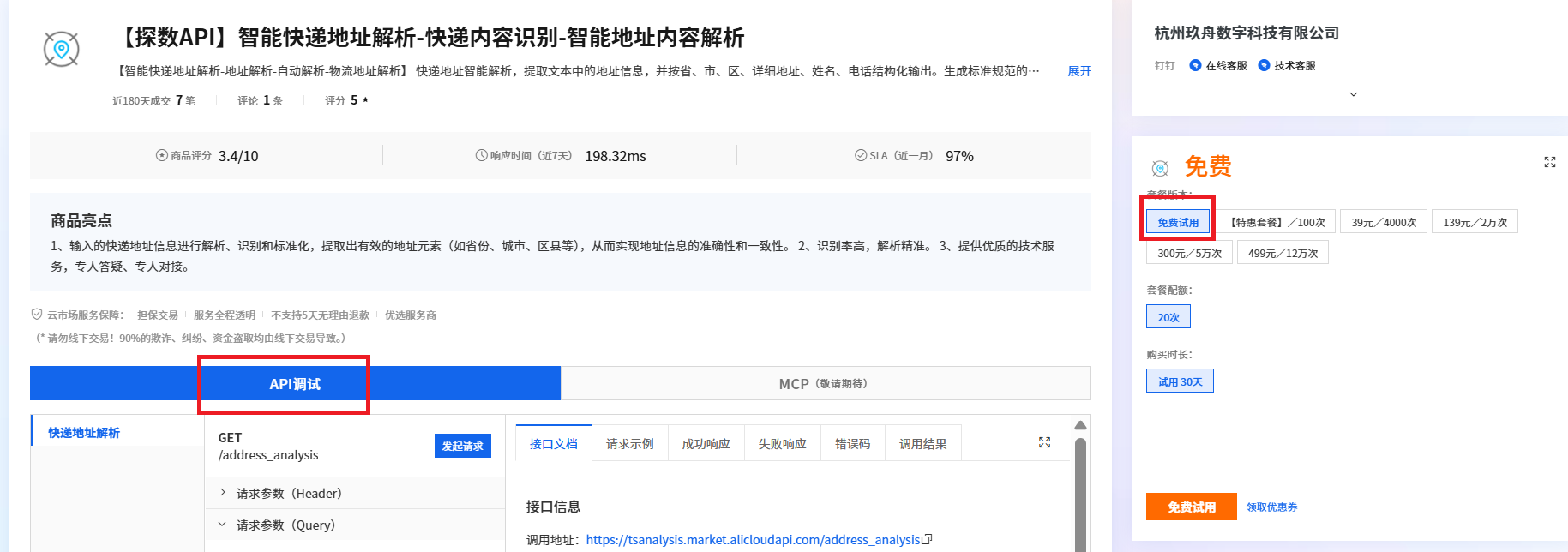Click the 商品亮点 heading

click(81, 220)
